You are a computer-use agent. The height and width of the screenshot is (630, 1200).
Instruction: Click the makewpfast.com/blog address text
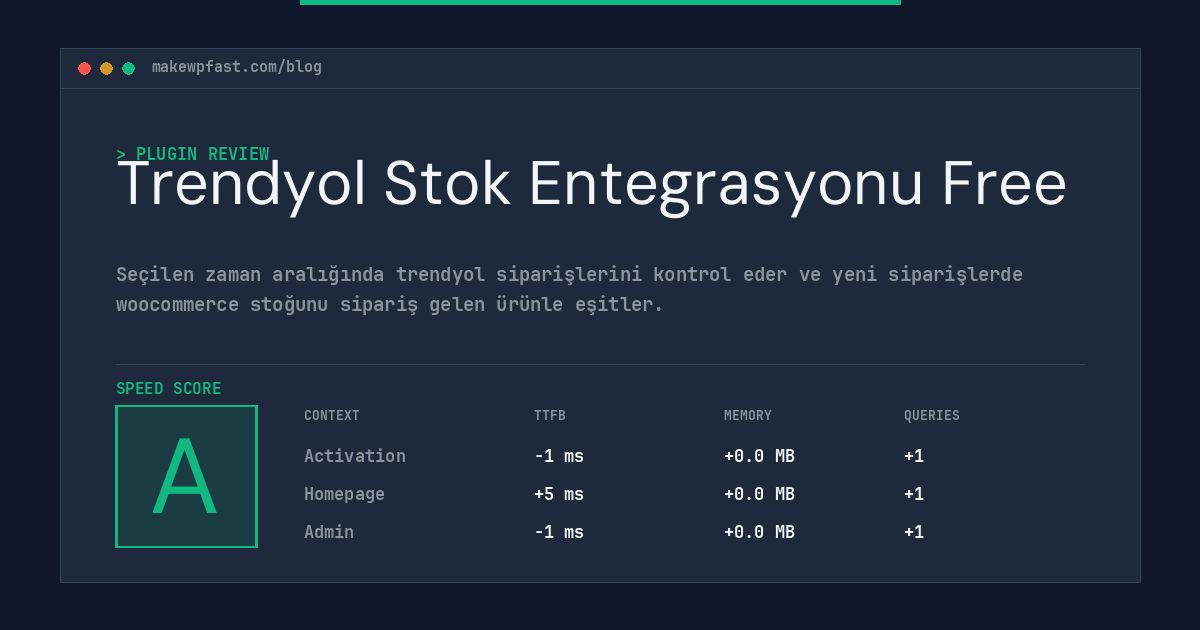[x=237, y=67]
